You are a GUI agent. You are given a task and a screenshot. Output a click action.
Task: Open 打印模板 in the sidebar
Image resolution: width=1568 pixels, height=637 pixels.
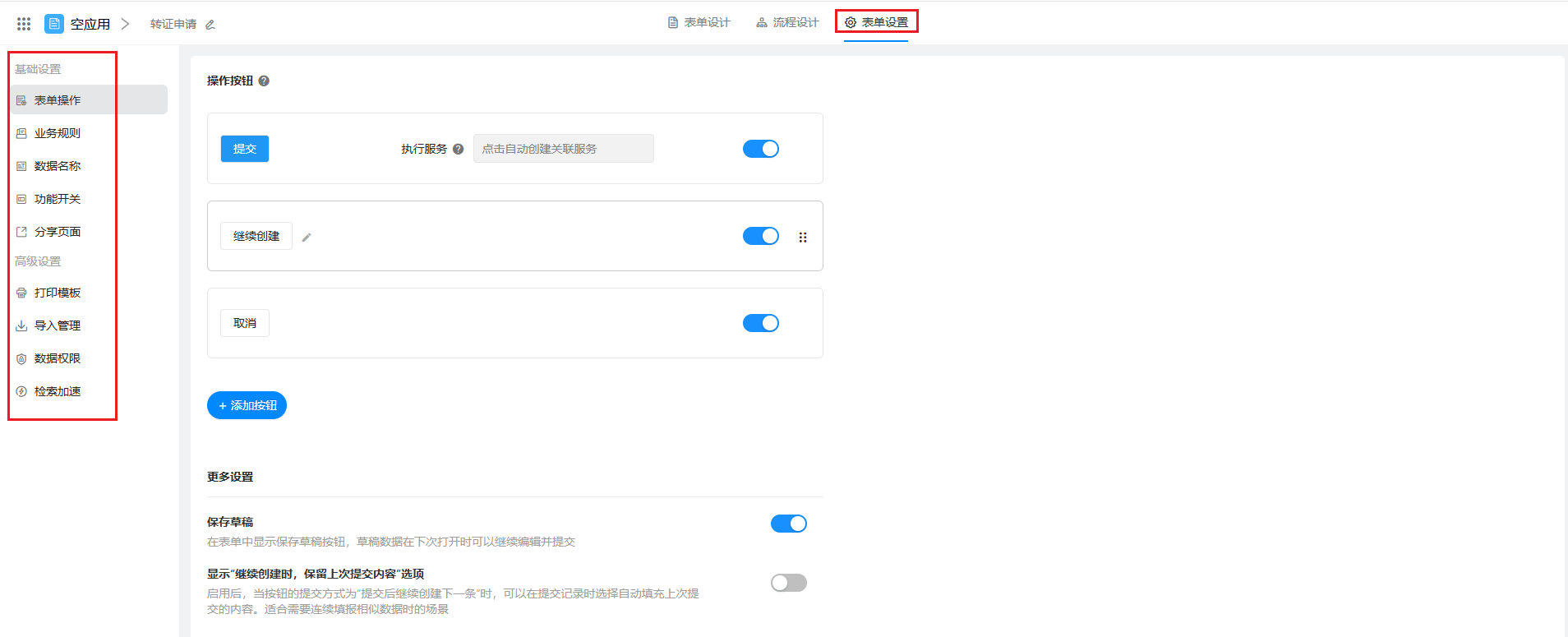[57, 293]
